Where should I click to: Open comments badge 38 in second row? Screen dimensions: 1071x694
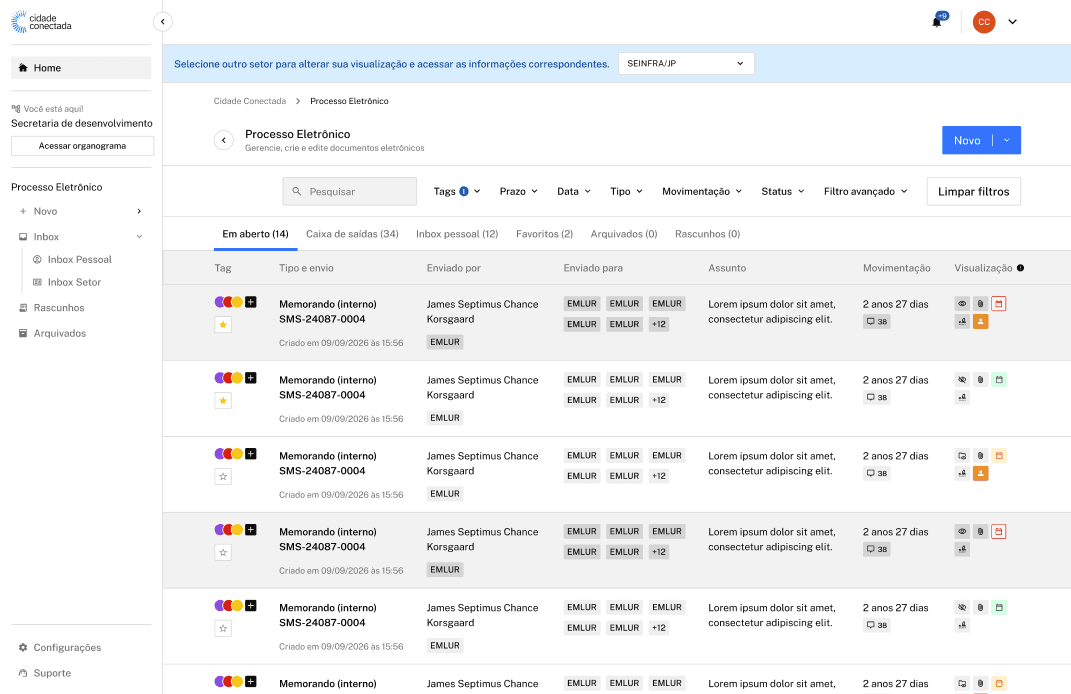pyautogui.click(x=876, y=398)
